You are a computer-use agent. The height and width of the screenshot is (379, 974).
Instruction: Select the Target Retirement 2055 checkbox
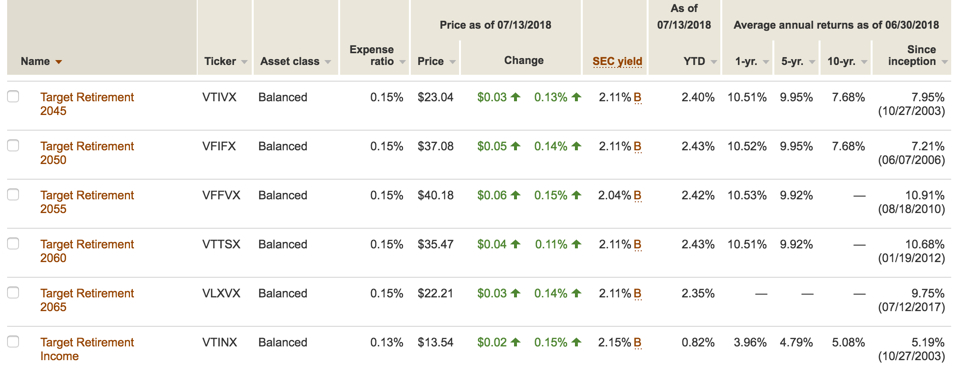pyautogui.click(x=13, y=194)
